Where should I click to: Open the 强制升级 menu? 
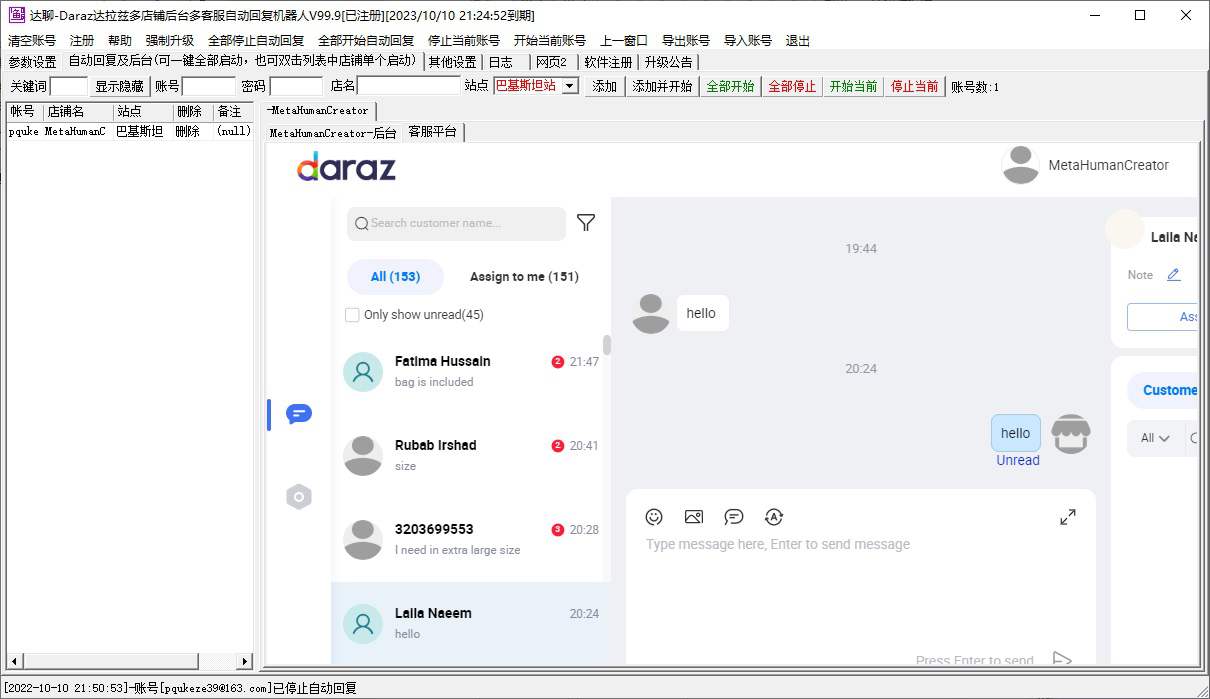[170, 41]
